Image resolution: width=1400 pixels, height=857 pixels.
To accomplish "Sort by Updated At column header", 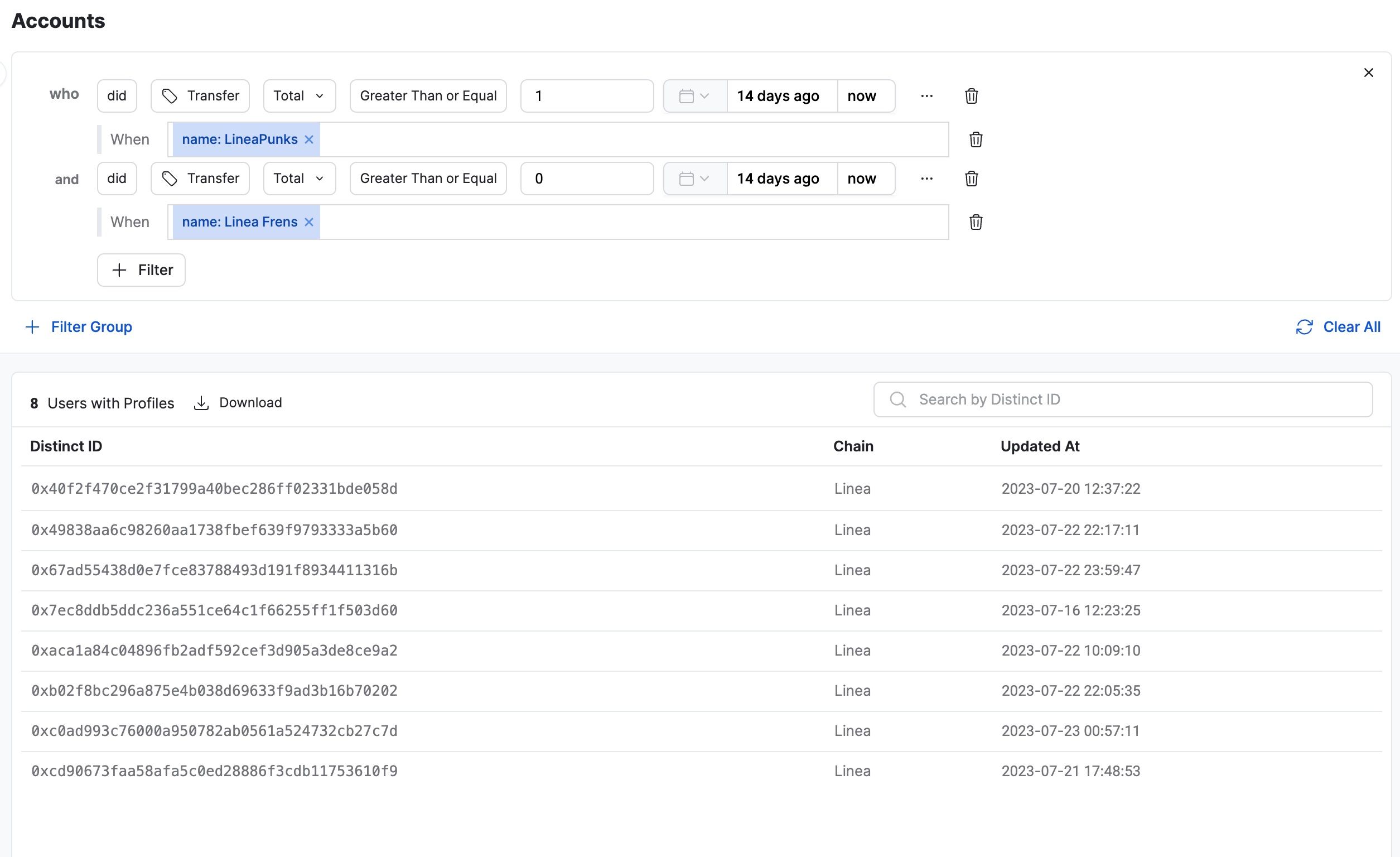I will (1040, 446).
